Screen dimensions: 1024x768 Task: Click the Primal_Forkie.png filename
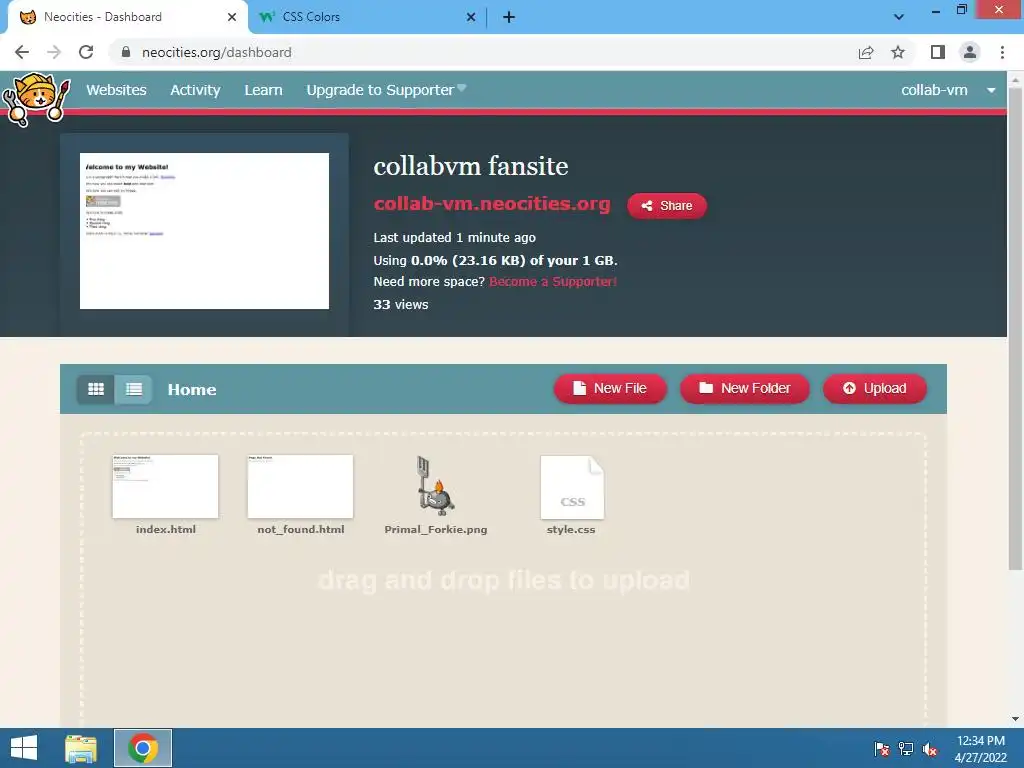click(x=436, y=530)
